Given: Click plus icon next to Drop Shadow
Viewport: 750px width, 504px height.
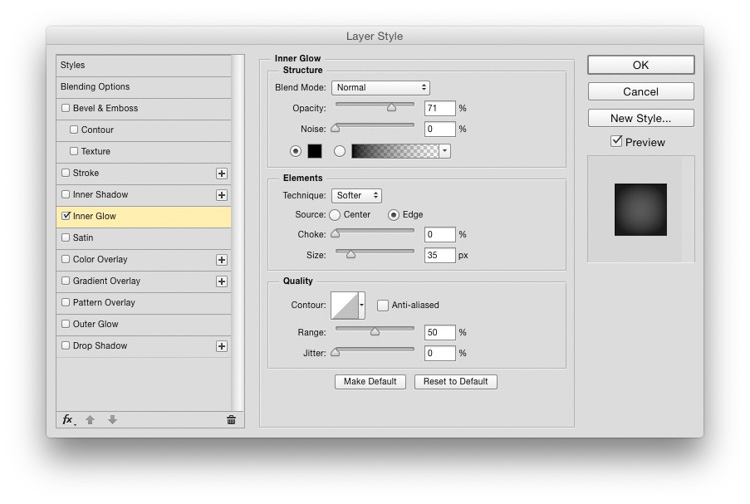Looking at the screenshot, I should click(222, 346).
